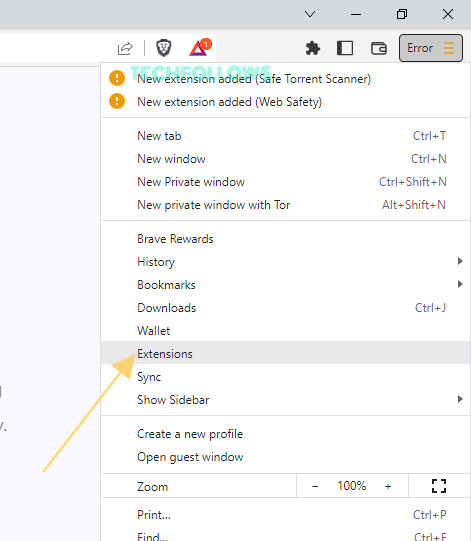Click the Safe Torrent Scanner warning icon
Screen dimensions: 471x541
(117, 78)
